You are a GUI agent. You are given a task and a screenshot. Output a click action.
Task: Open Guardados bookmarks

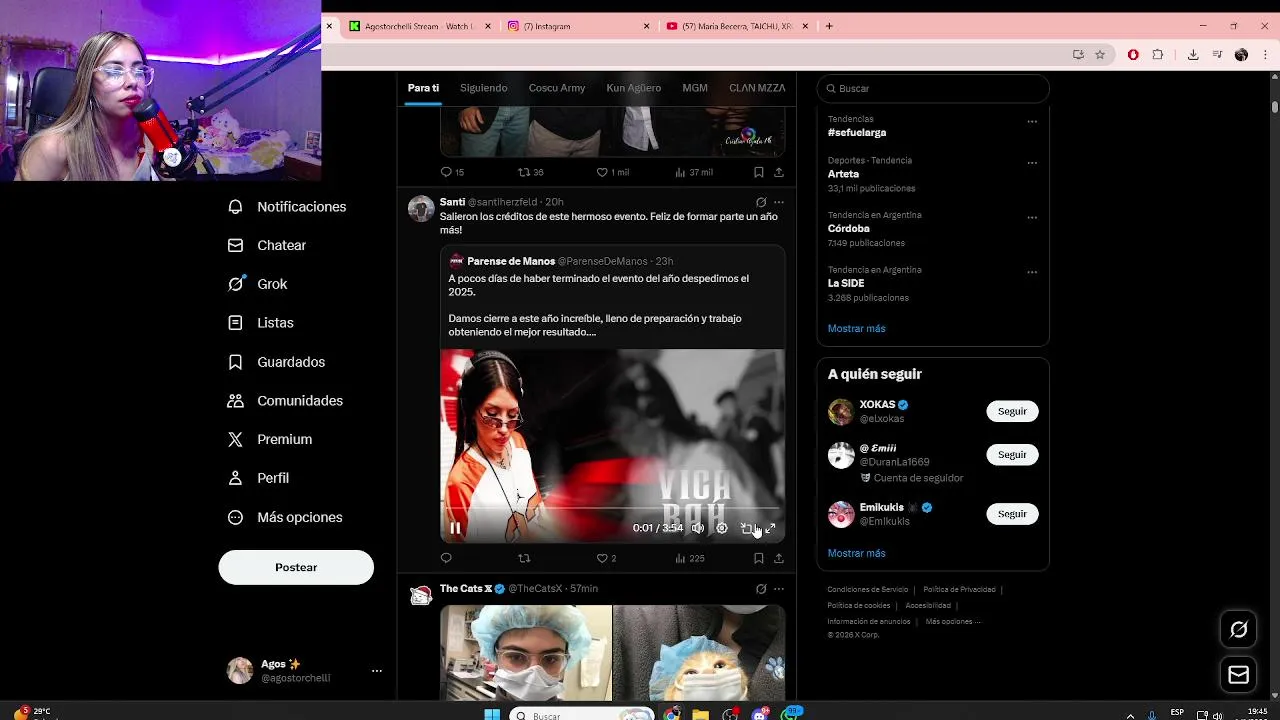(x=276, y=362)
